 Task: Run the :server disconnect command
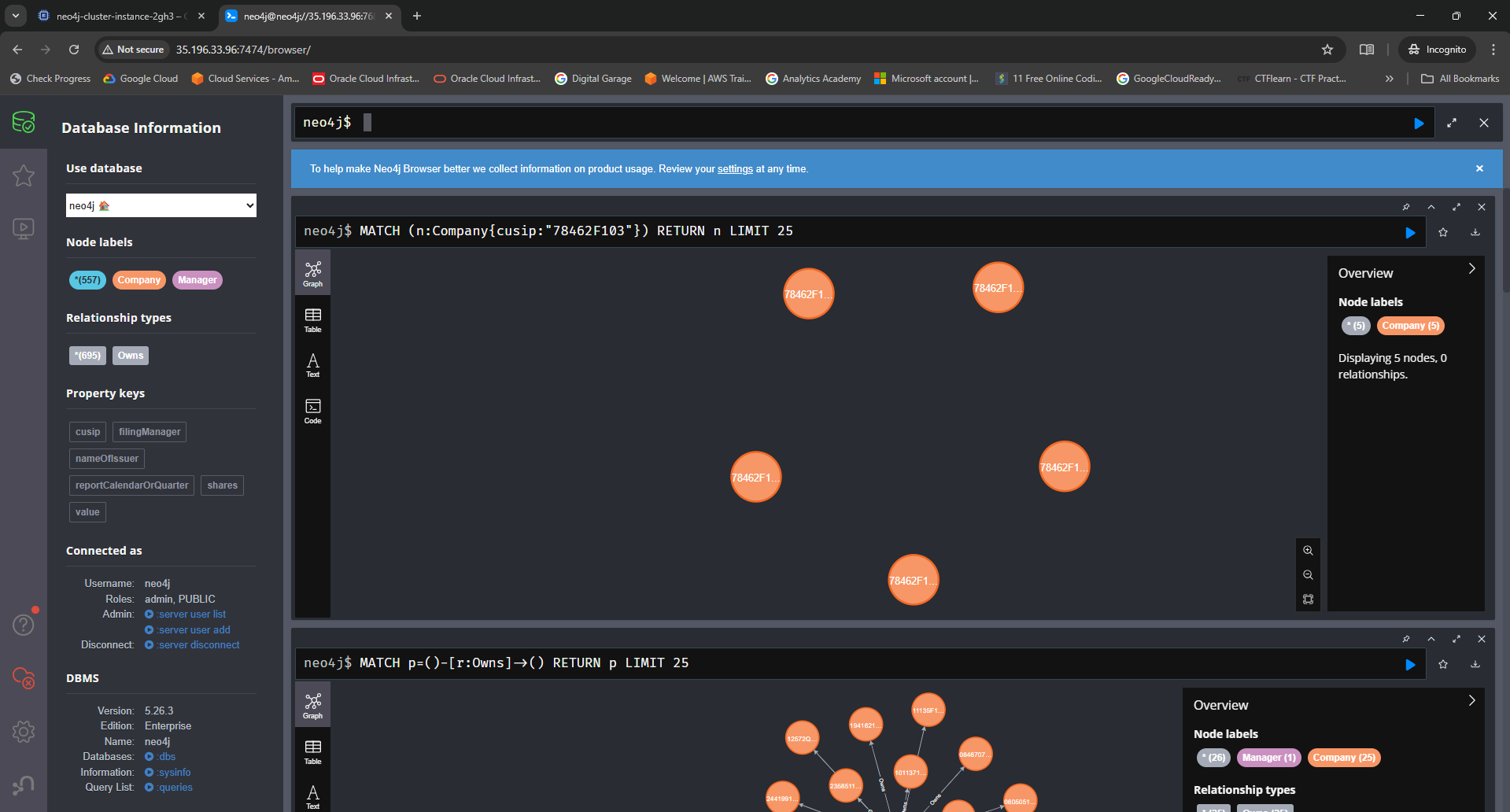[193, 645]
